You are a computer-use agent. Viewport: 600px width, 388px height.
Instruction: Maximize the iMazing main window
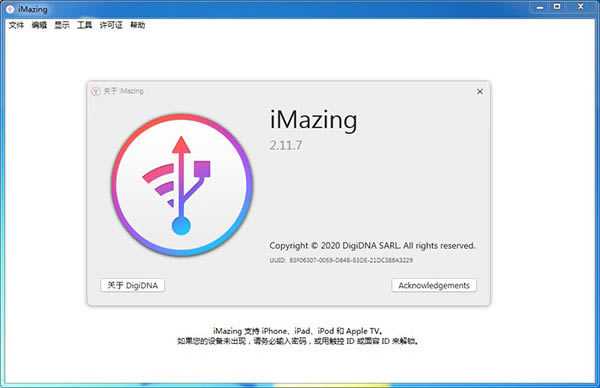click(557, 7)
